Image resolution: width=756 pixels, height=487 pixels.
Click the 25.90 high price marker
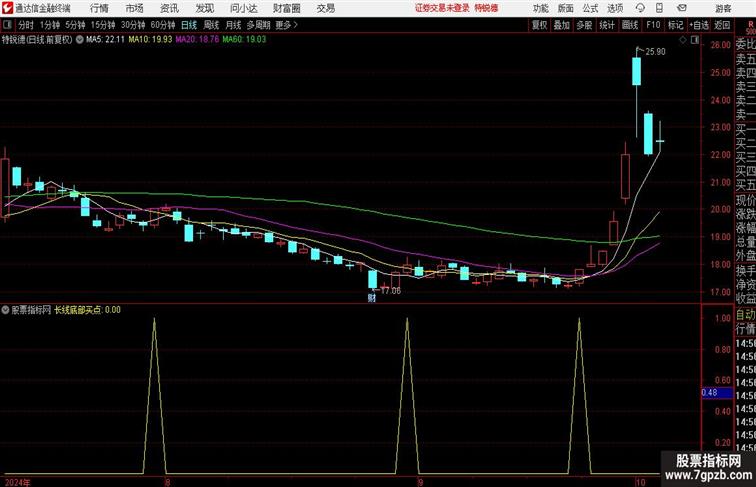pyautogui.click(x=655, y=52)
